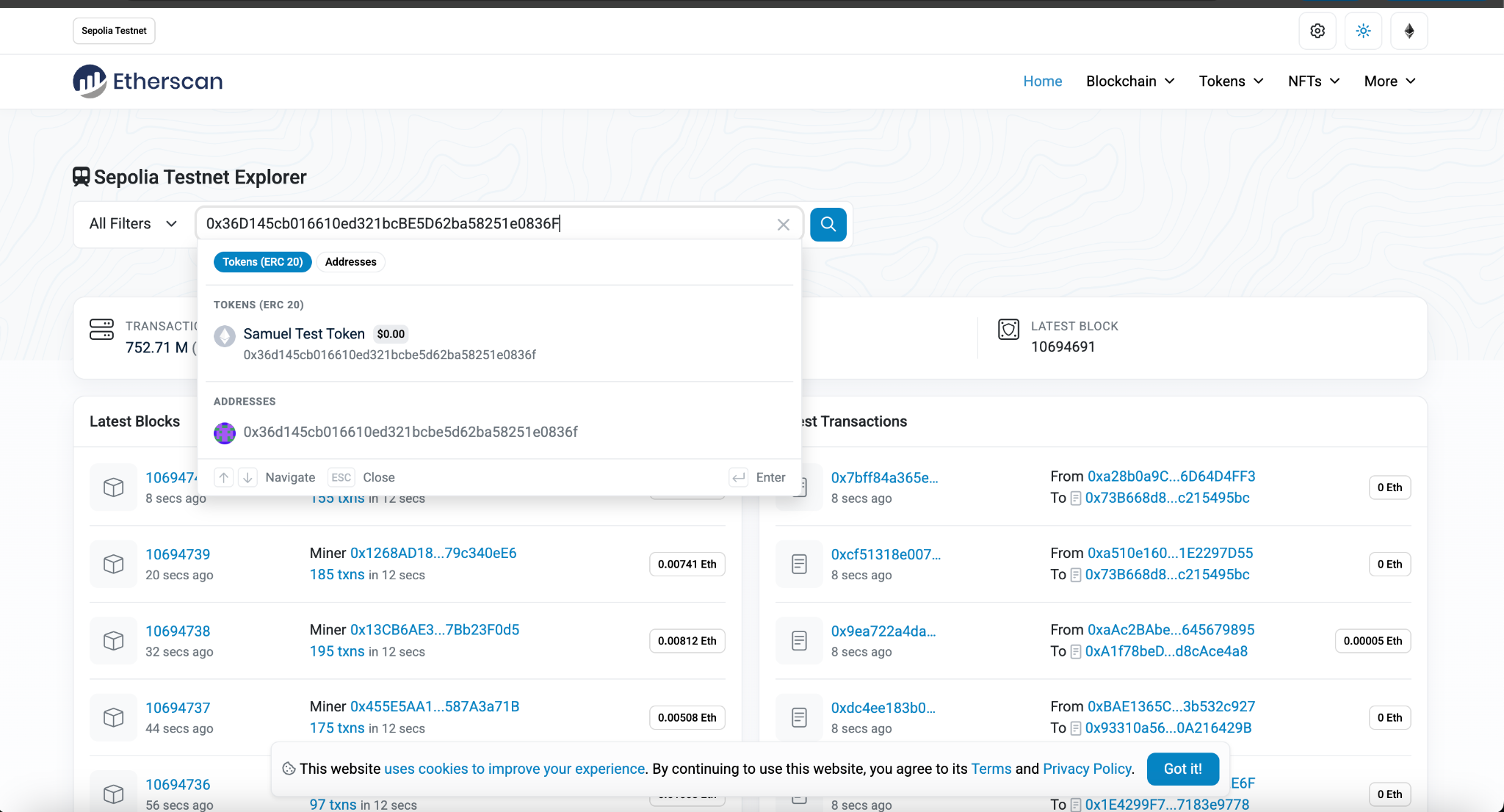Clear the search field with X icon
Screen dimensions: 1504x812
pyautogui.click(x=783, y=225)
